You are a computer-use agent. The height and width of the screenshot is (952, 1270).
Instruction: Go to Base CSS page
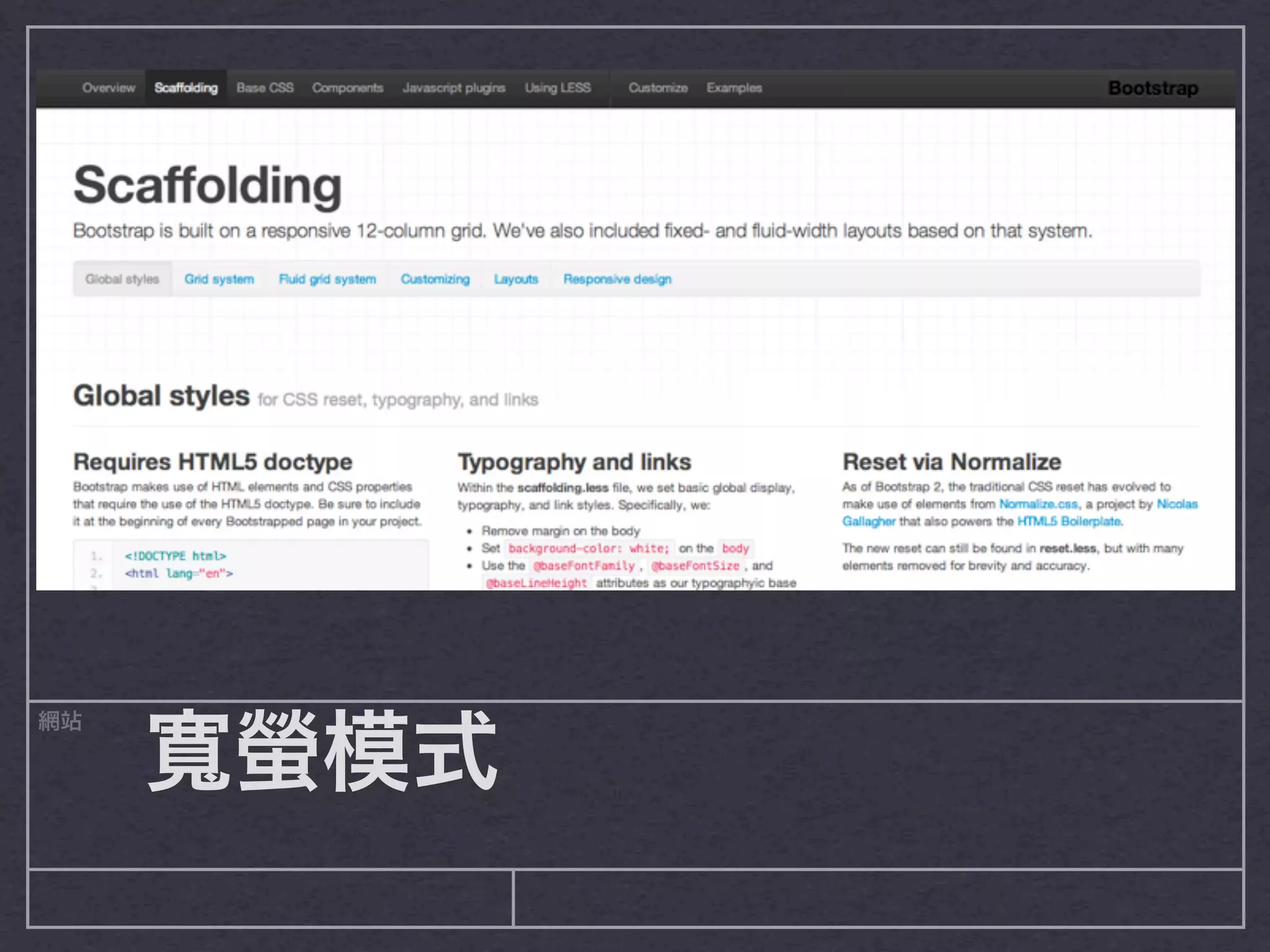tap(265, 88)
